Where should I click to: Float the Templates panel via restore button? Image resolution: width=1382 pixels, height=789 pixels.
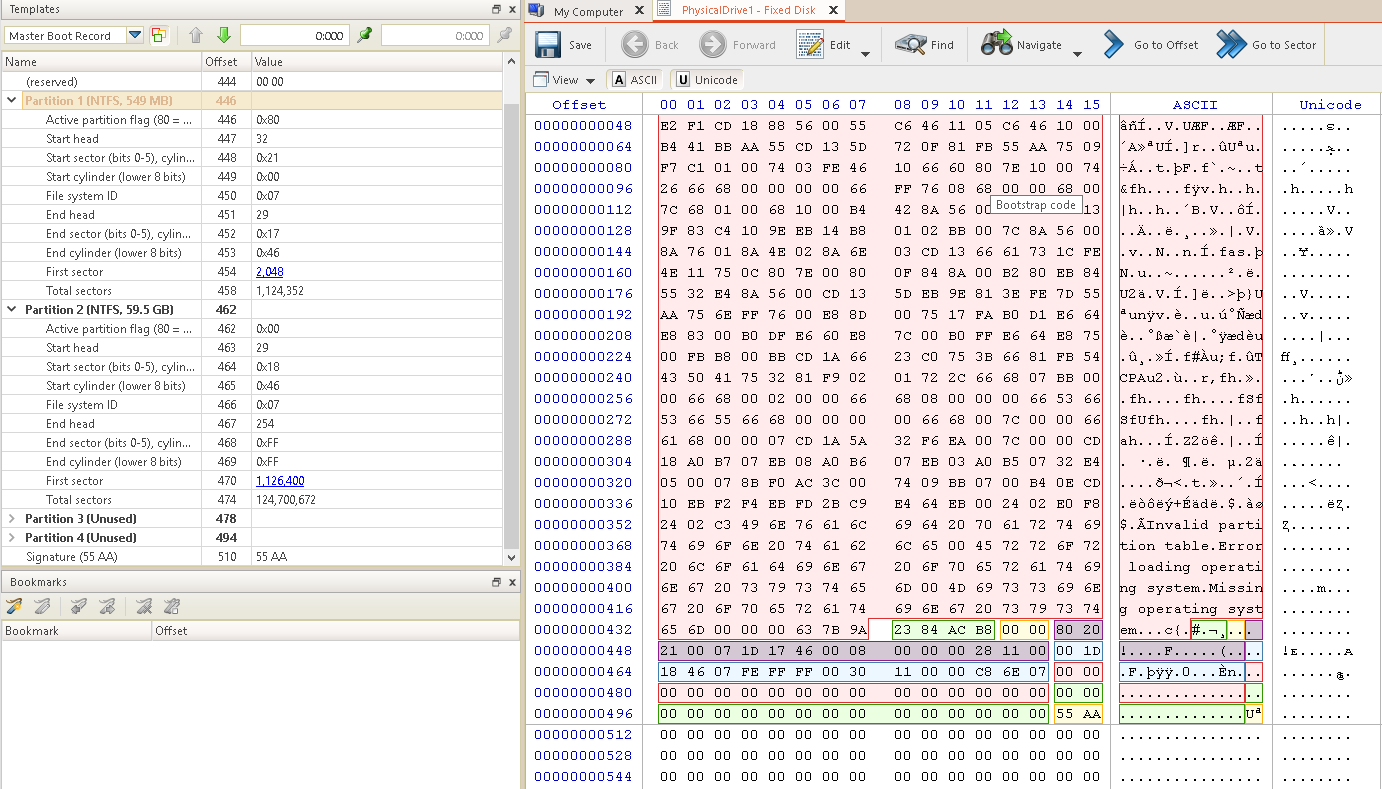click(x=496, y=9)
